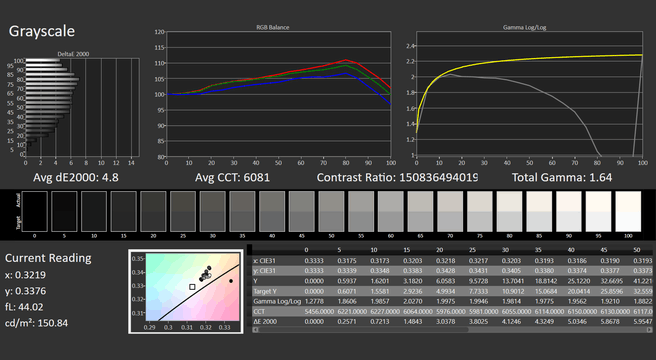Click the DeltaE 2000 bar chart

(x=82, y=108)
